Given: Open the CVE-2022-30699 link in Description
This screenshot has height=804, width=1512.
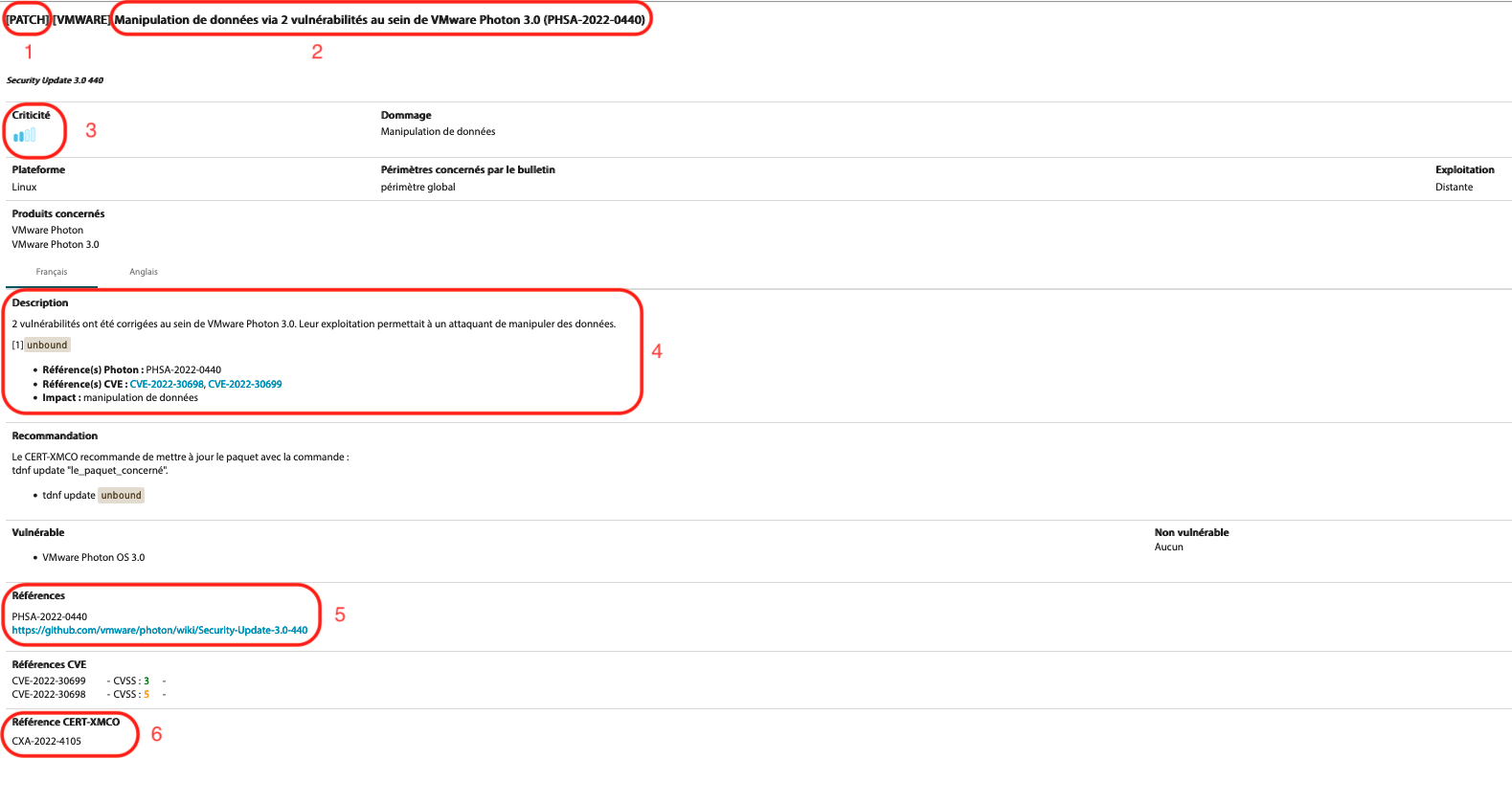Looking at the screenshot, I should tap(245, 384).
